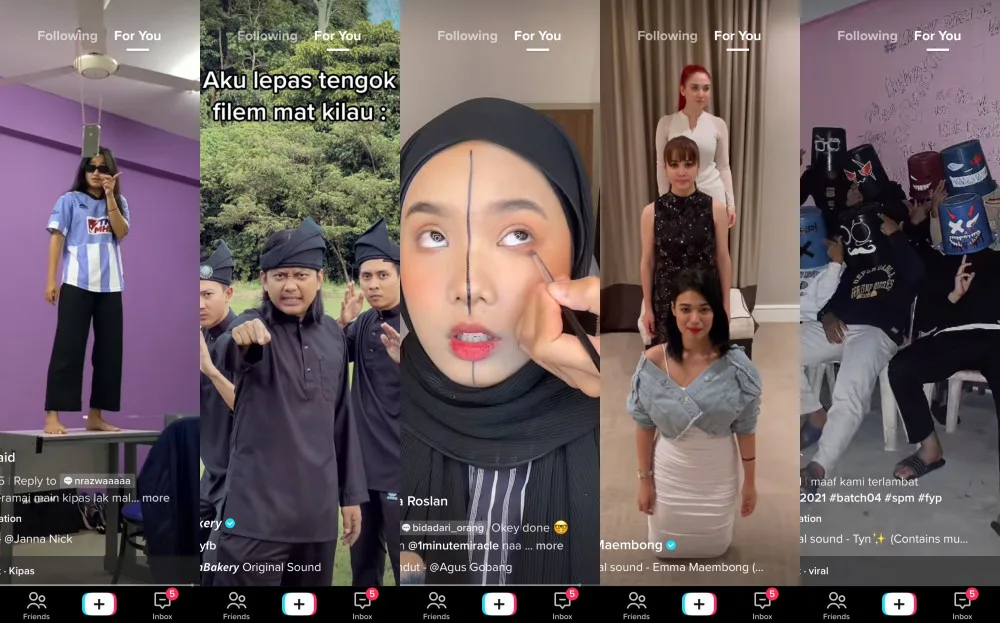1000x623 pixels.
Task: Switch to Following tab on the makeup video
Action: point(467,36)
